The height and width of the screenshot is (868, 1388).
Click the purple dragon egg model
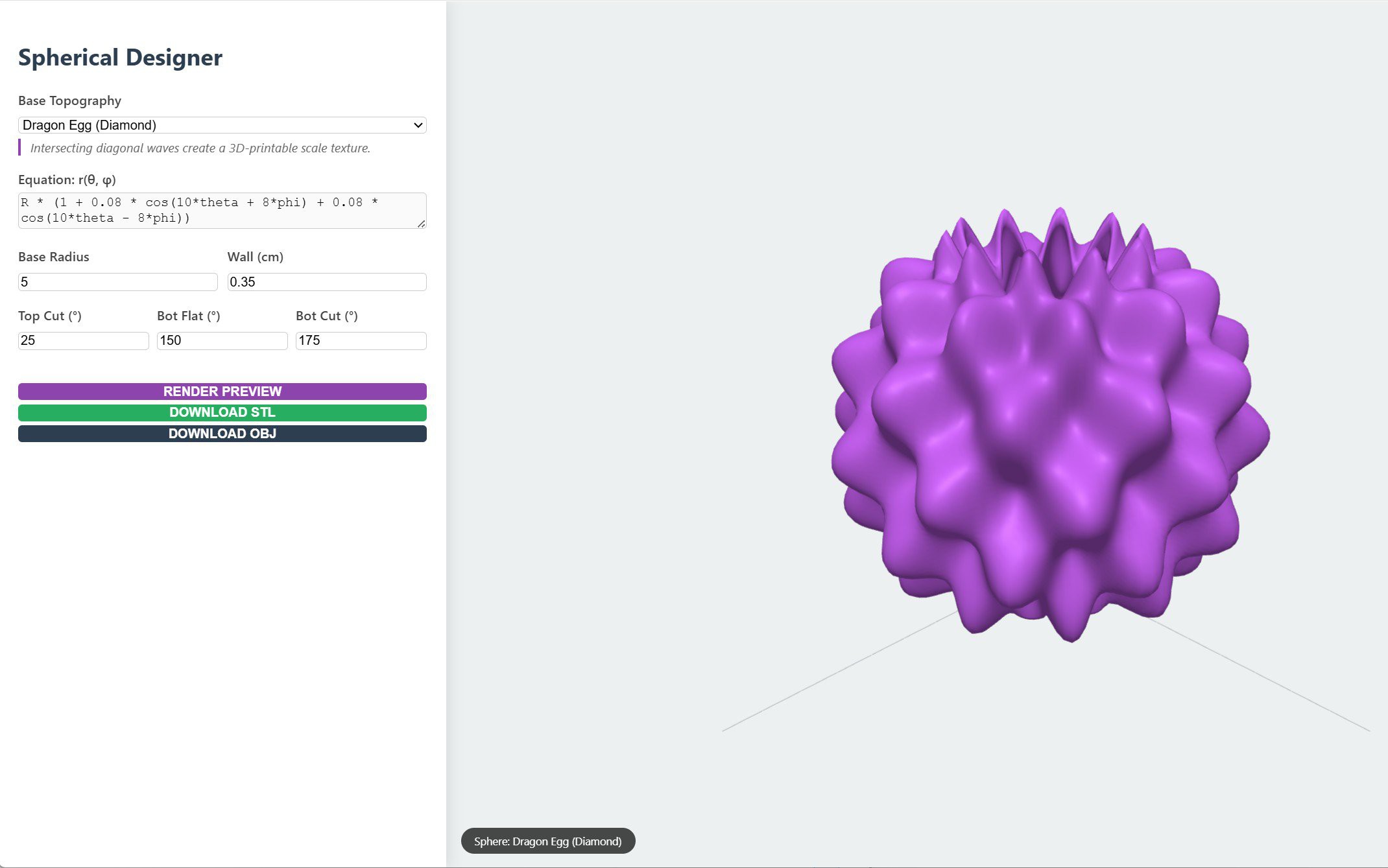pos(1049,428)
